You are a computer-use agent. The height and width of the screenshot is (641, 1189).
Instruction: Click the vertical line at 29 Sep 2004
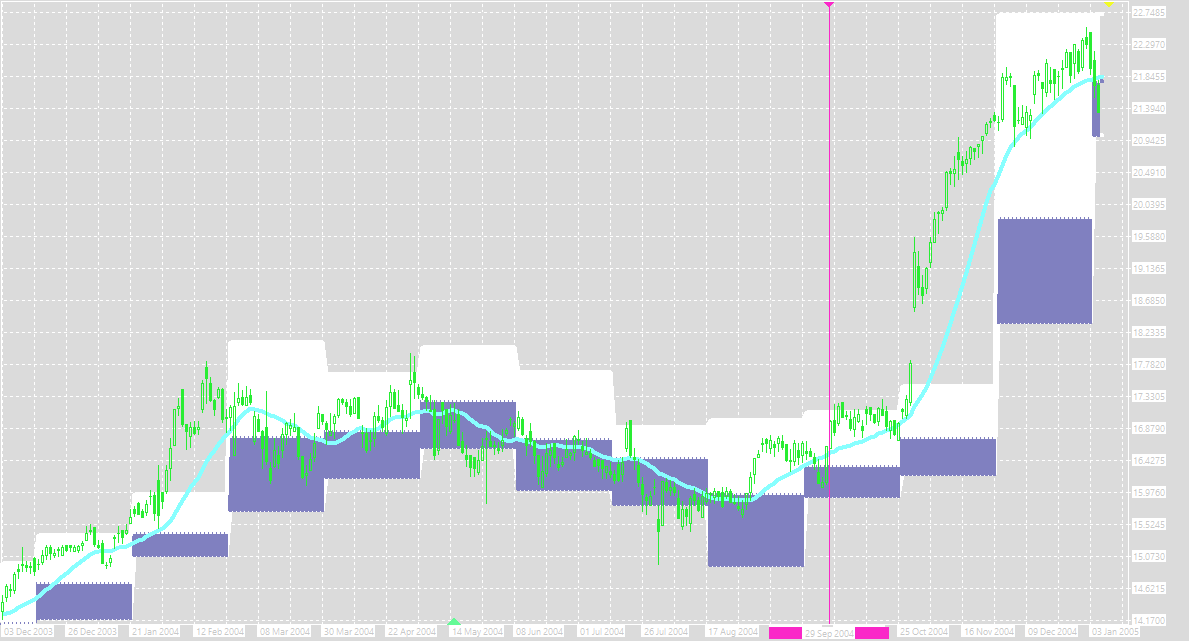[830, 300]
